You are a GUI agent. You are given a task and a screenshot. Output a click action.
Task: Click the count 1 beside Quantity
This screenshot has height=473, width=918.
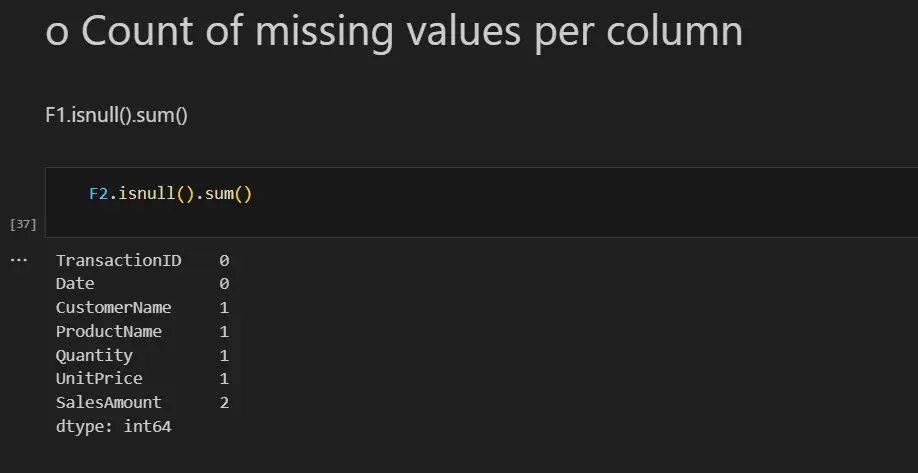pos(224,355)
